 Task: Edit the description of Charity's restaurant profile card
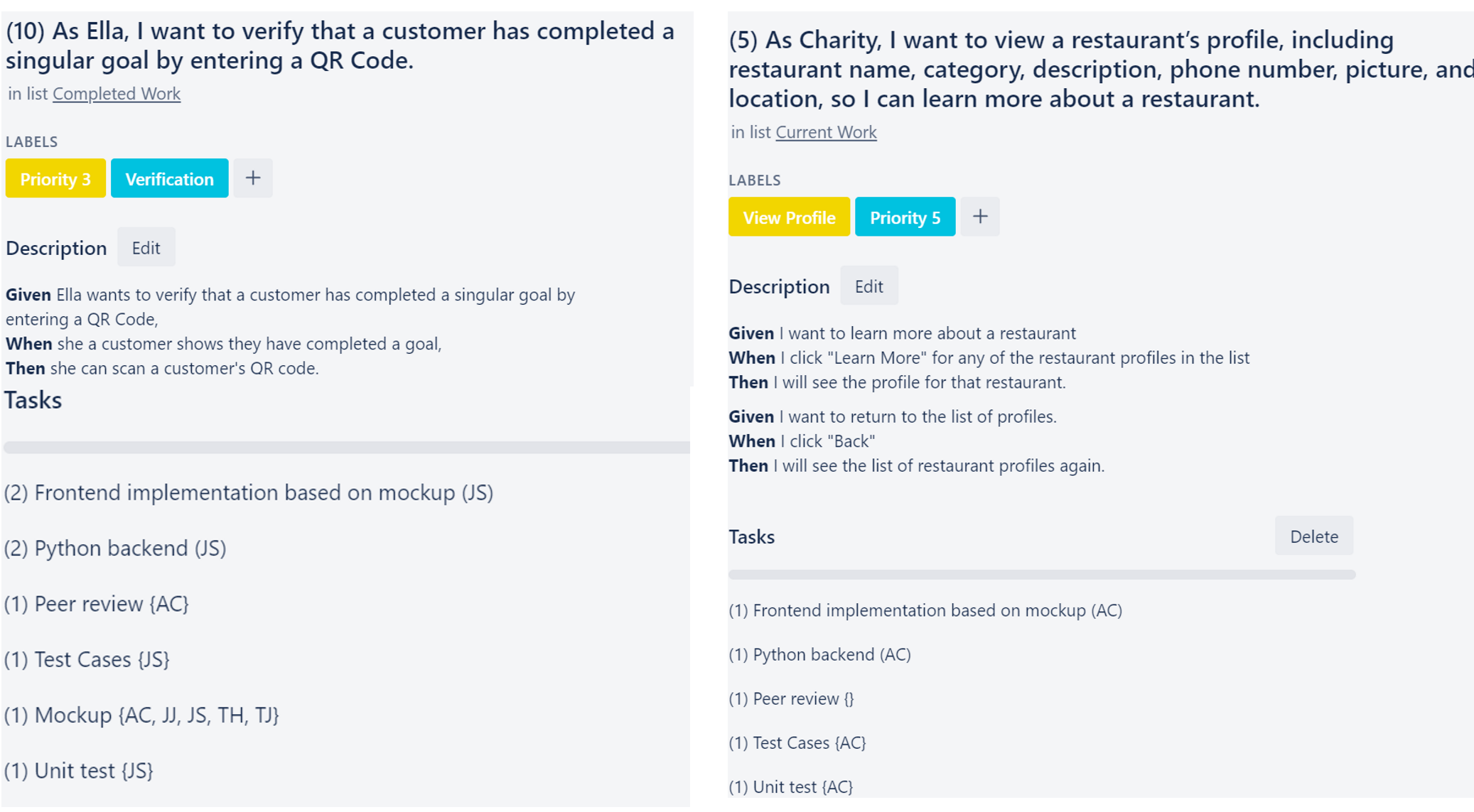[x=869, y=286]
